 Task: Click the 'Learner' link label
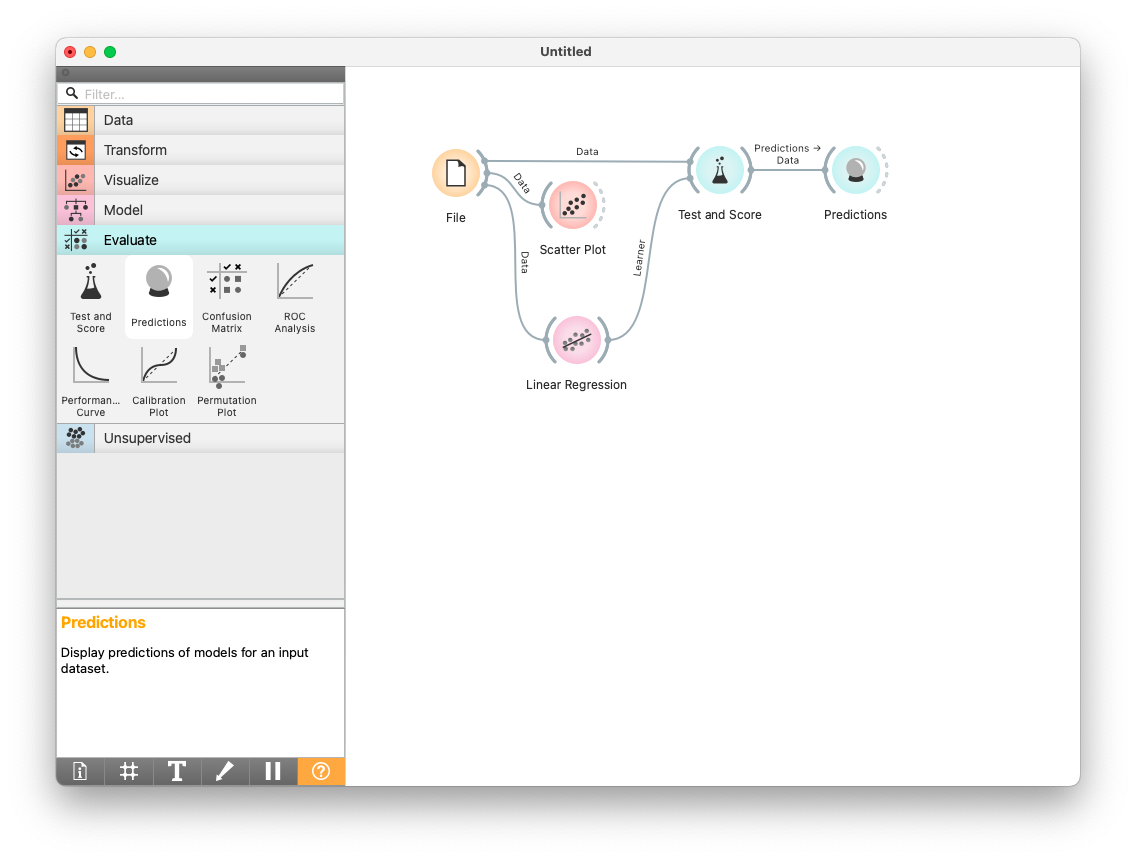point(639,259)
